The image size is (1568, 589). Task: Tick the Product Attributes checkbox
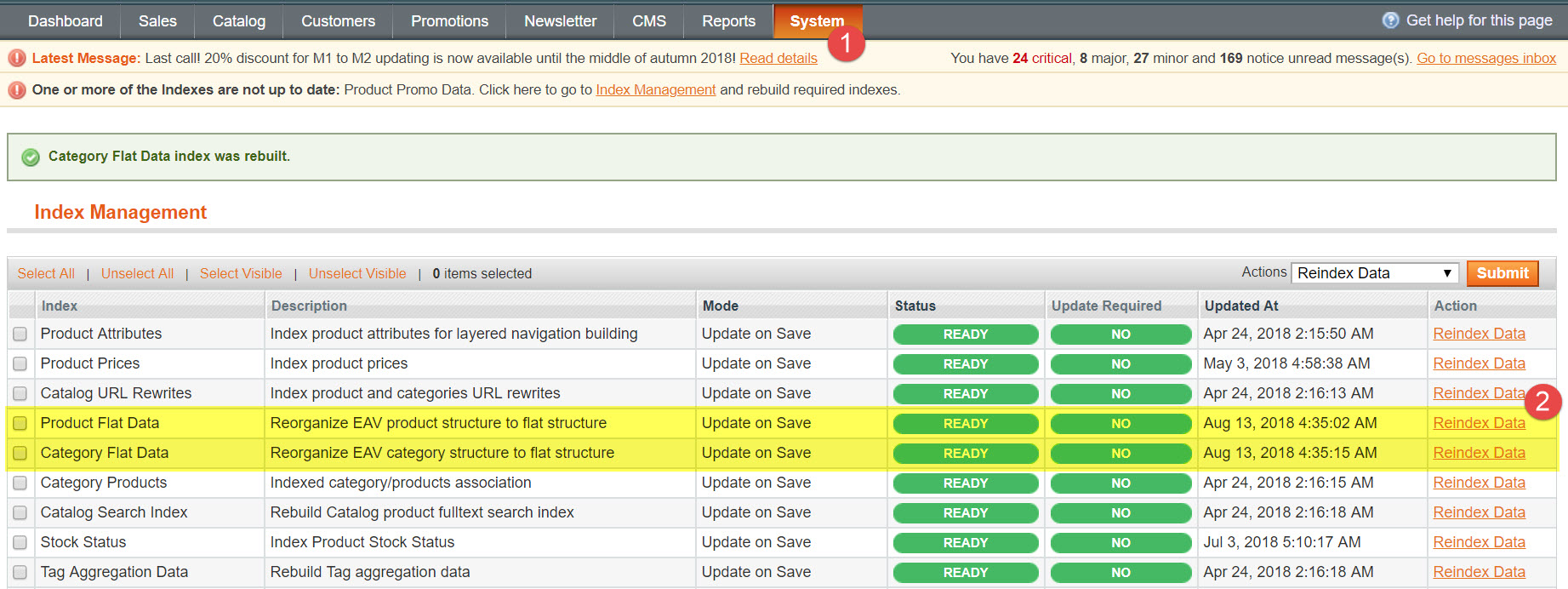(20, 335)
